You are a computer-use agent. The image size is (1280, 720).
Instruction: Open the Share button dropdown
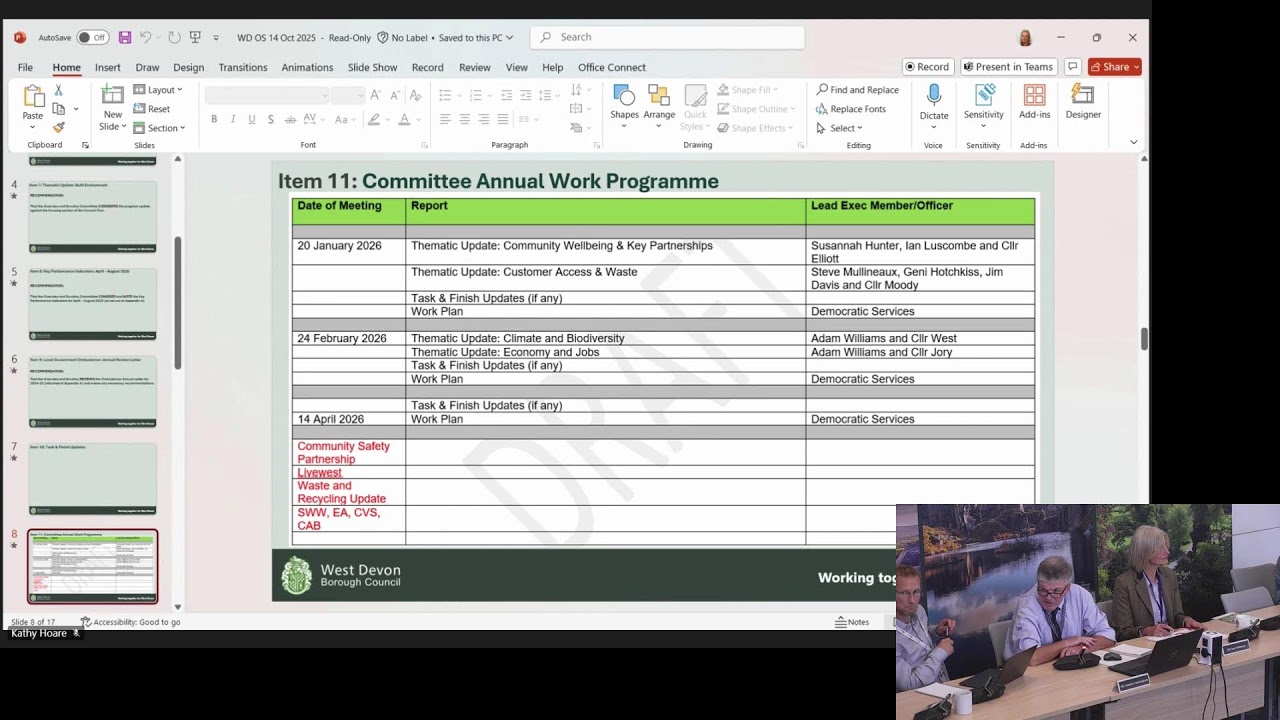tap(1136, 67)
